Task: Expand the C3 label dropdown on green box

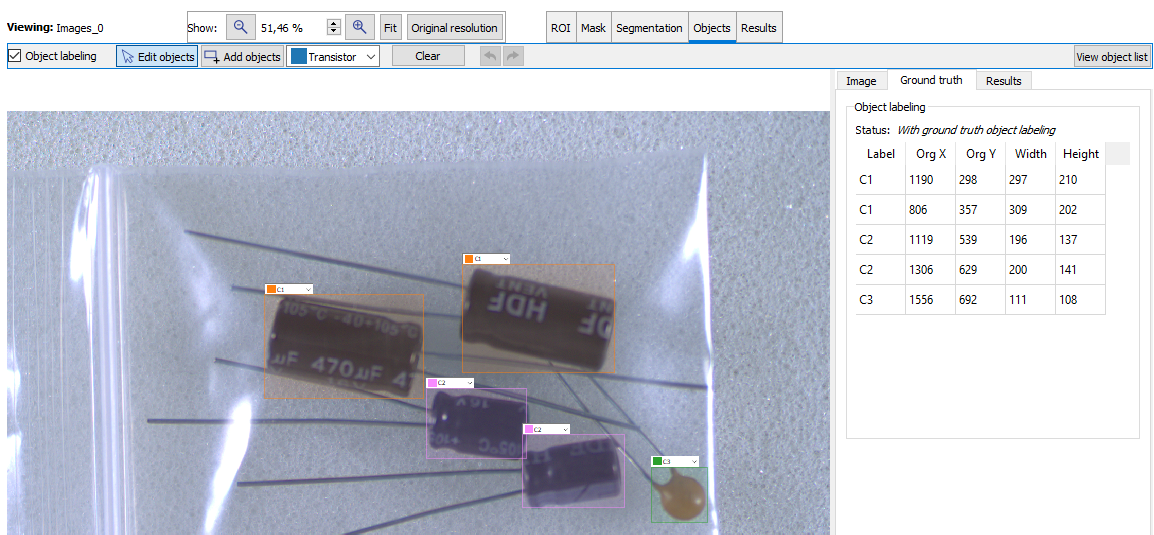Action: click(692, 461)
